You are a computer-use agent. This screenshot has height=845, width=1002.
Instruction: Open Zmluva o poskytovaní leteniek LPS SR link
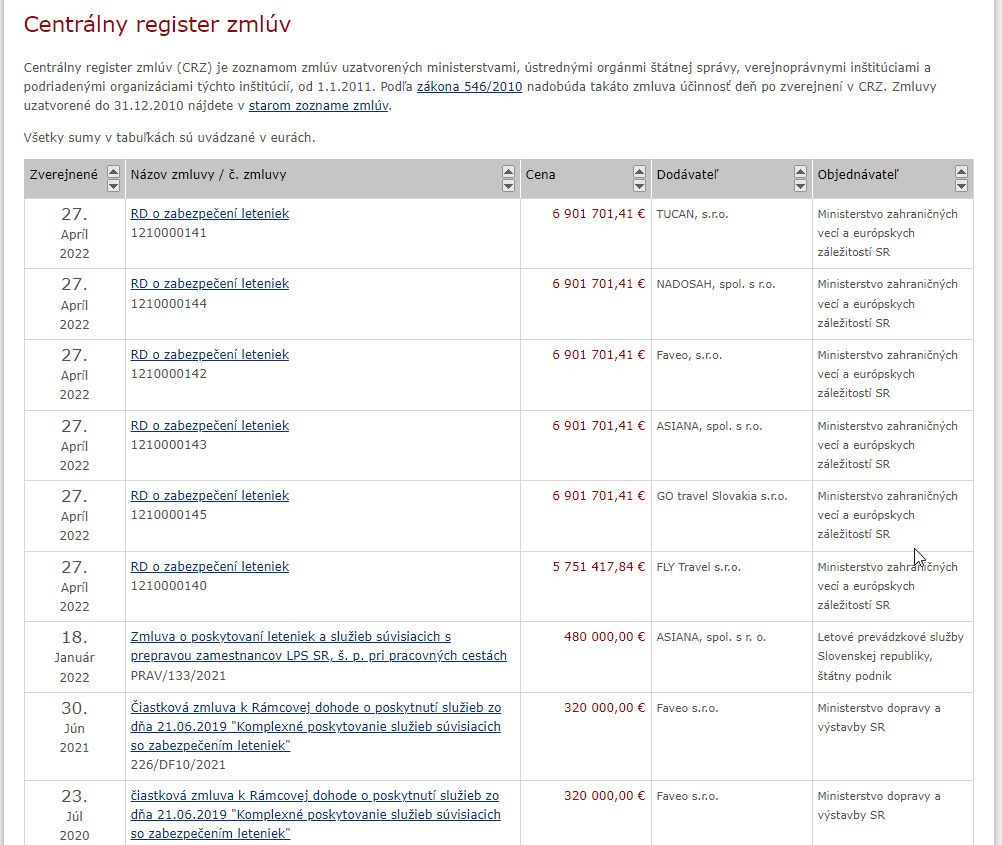coord(318,646)
